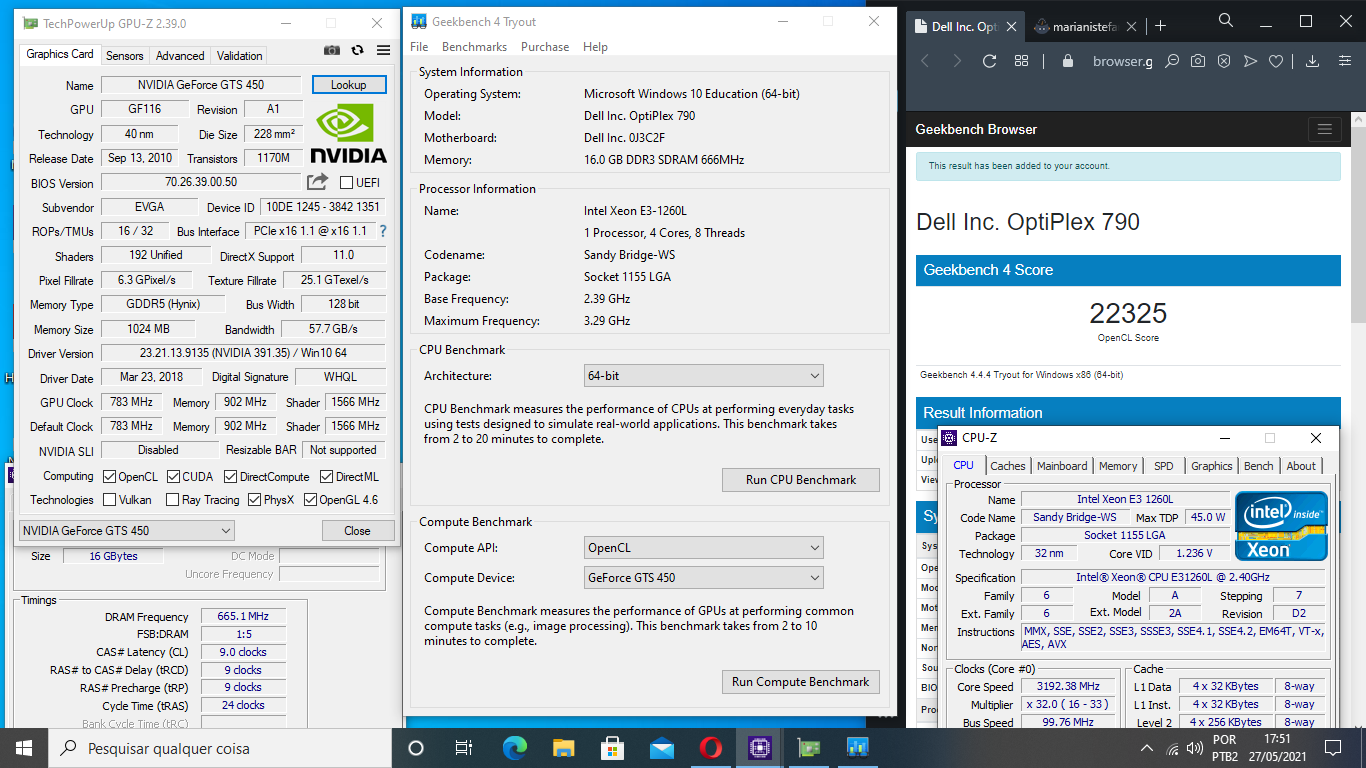Toggle Vulkan checkbox
Viewport: 1366px width, 768px height.
(x=110, y=500)
